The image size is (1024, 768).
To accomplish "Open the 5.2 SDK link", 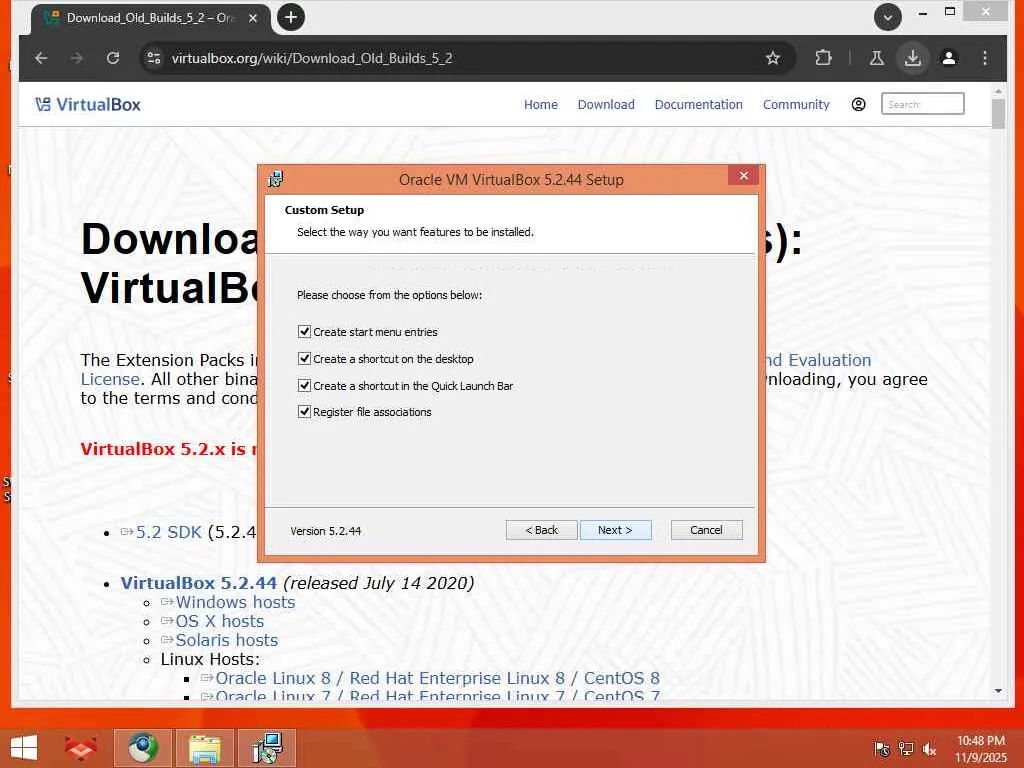I will [168, 532].
